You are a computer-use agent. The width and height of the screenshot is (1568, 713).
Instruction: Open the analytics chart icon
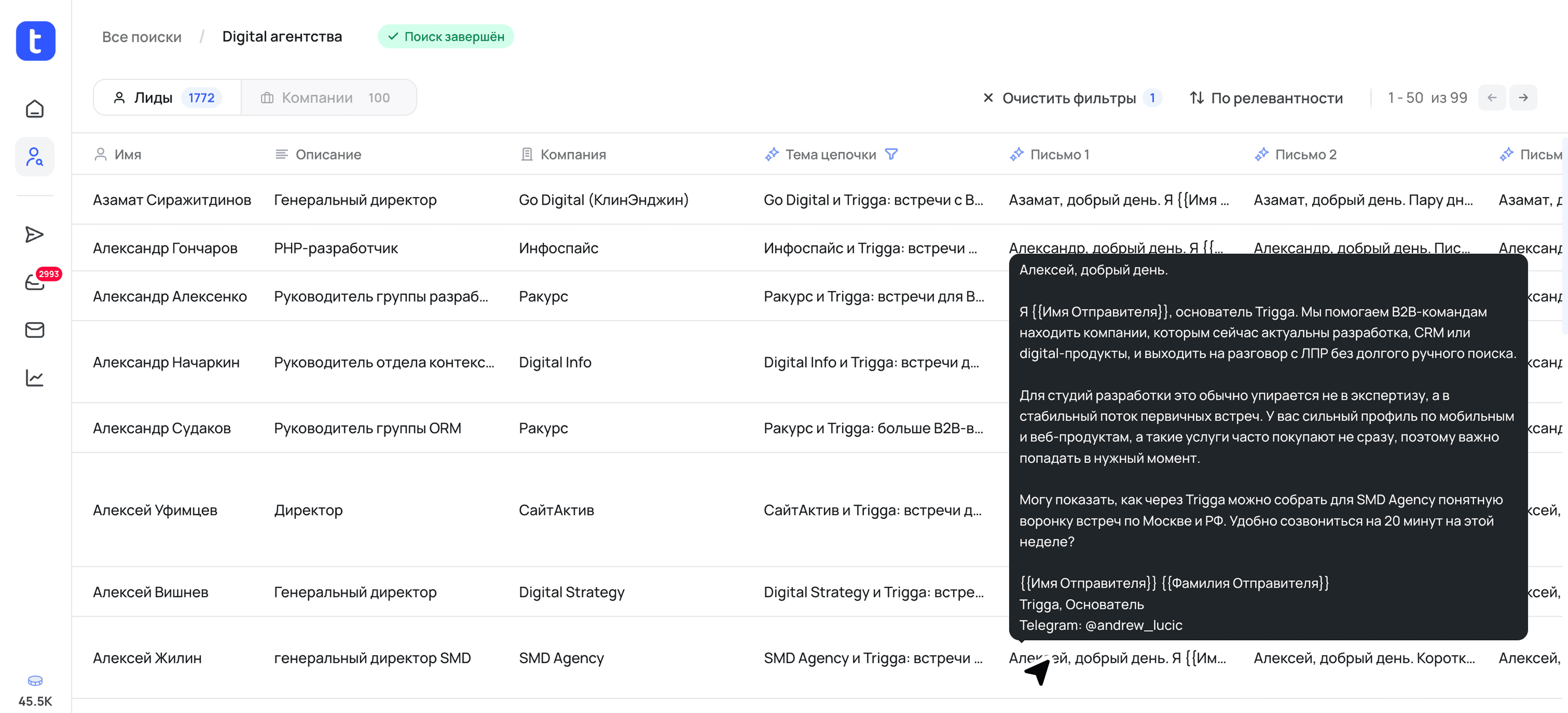(35, 378)
